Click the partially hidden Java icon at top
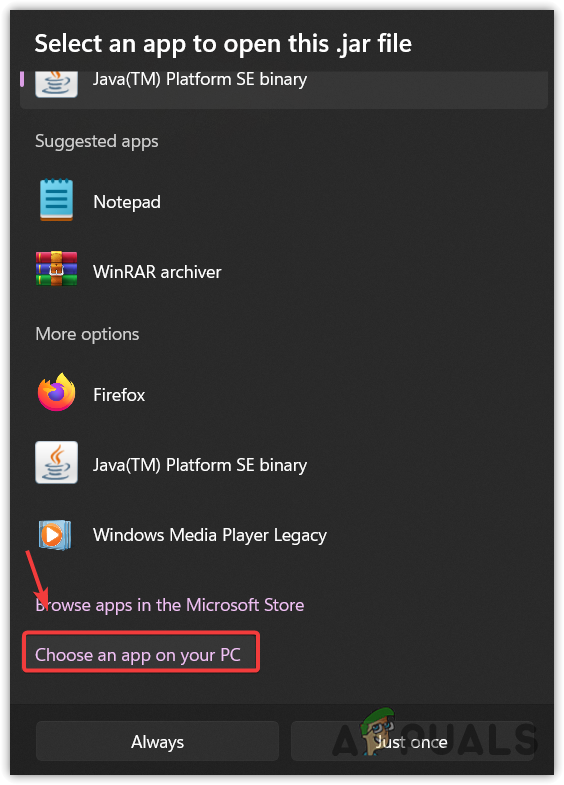The image size is (564, 785). pos(57,84)
